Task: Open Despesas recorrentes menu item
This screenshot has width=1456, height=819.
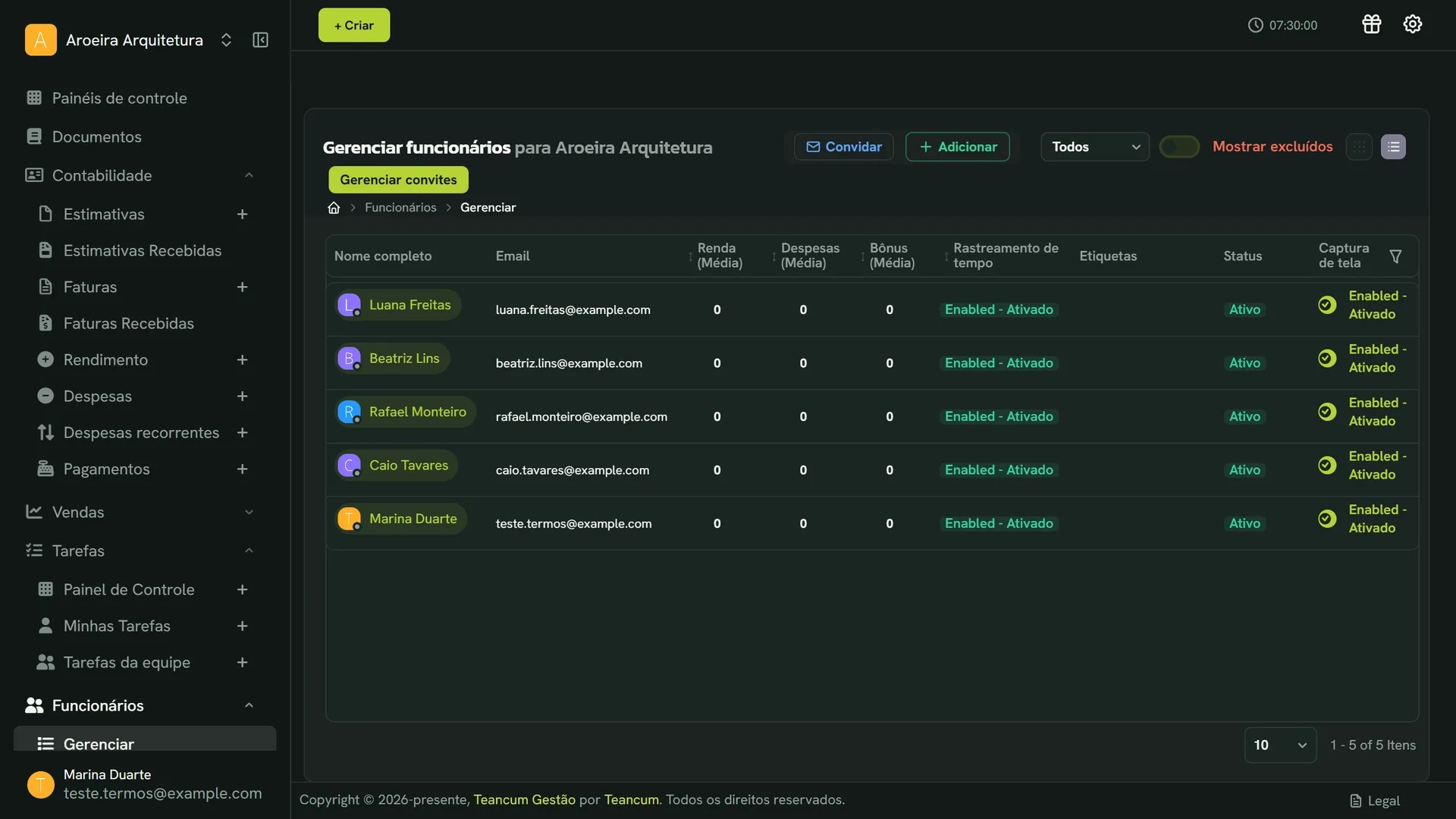Action: coord(141,433)
